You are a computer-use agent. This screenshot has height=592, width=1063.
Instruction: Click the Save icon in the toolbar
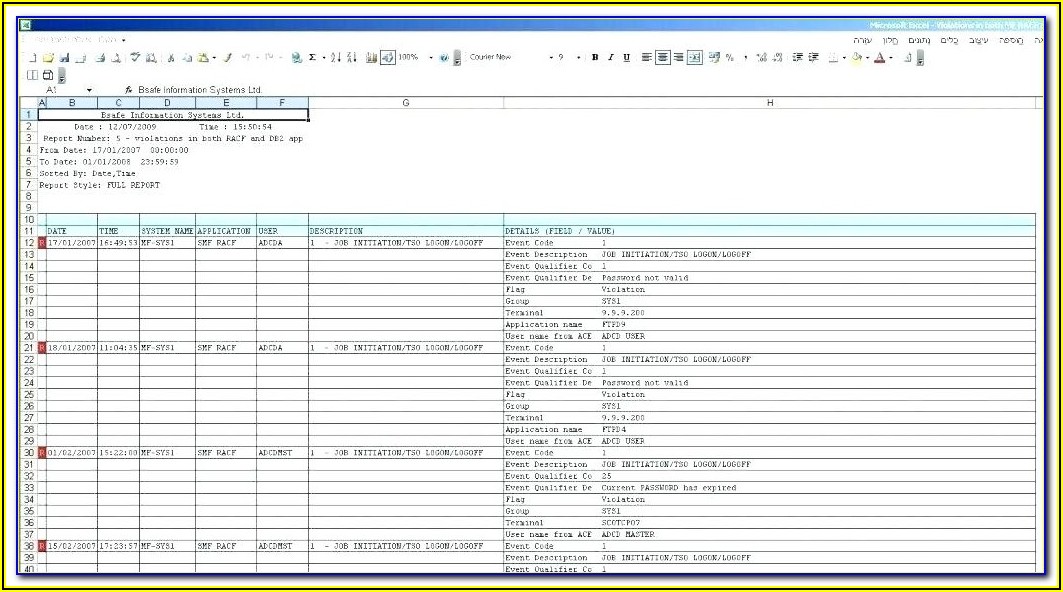[64, 58]
